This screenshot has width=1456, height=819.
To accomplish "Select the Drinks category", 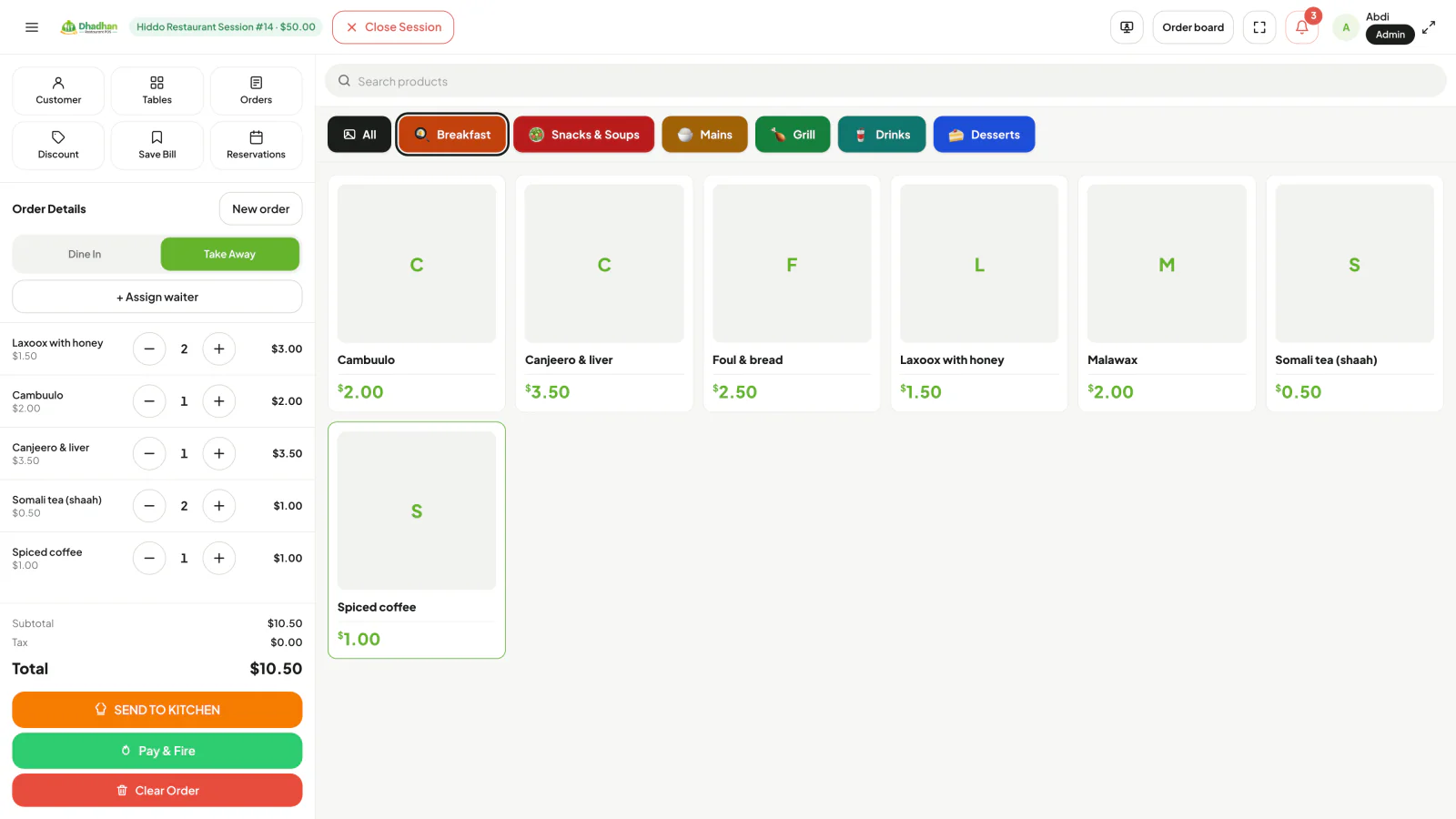I will pyautogui.click(x=882, y=135).
